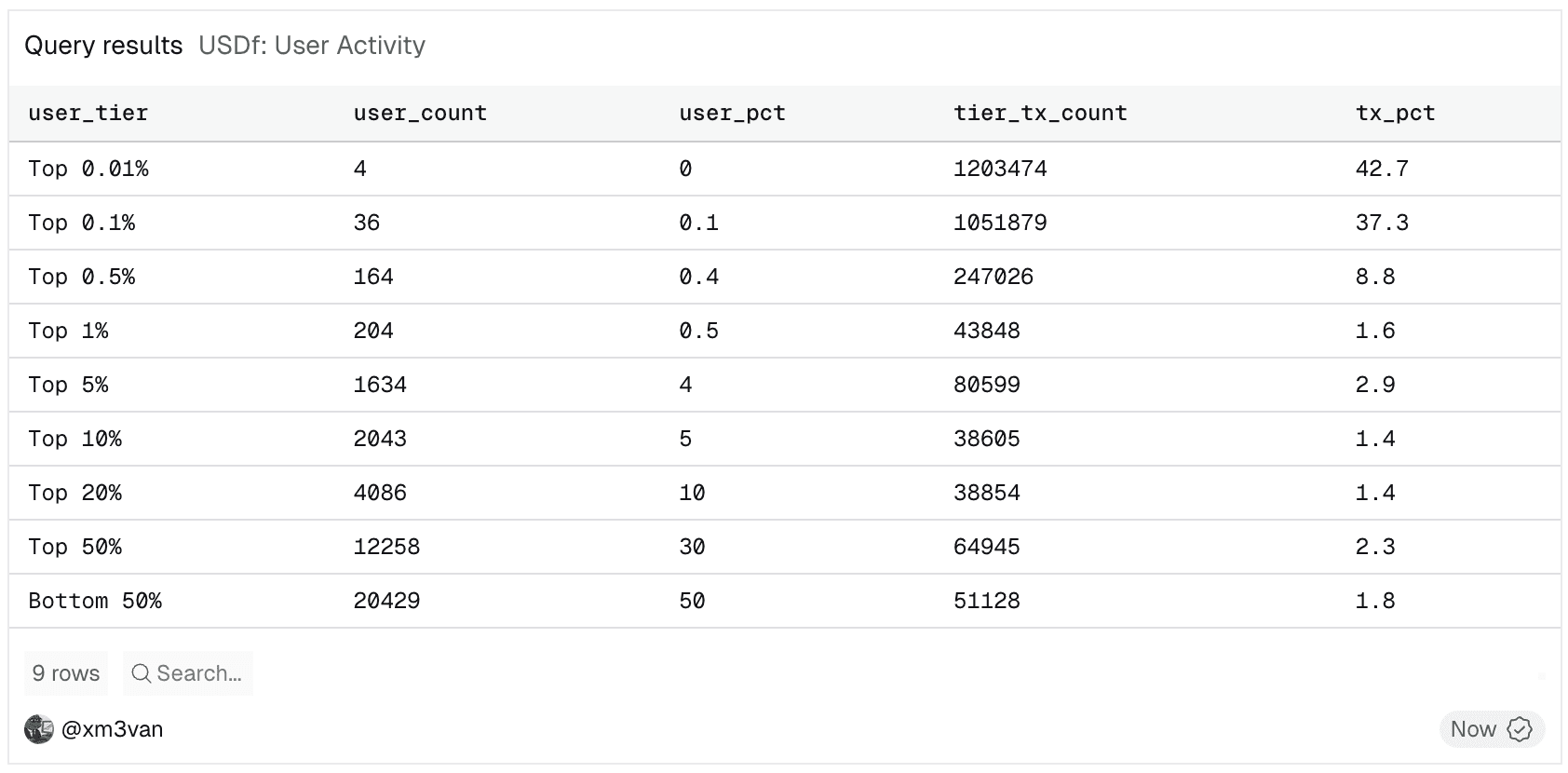Sort by the tx_pct column header

[x=1395, y=114]
